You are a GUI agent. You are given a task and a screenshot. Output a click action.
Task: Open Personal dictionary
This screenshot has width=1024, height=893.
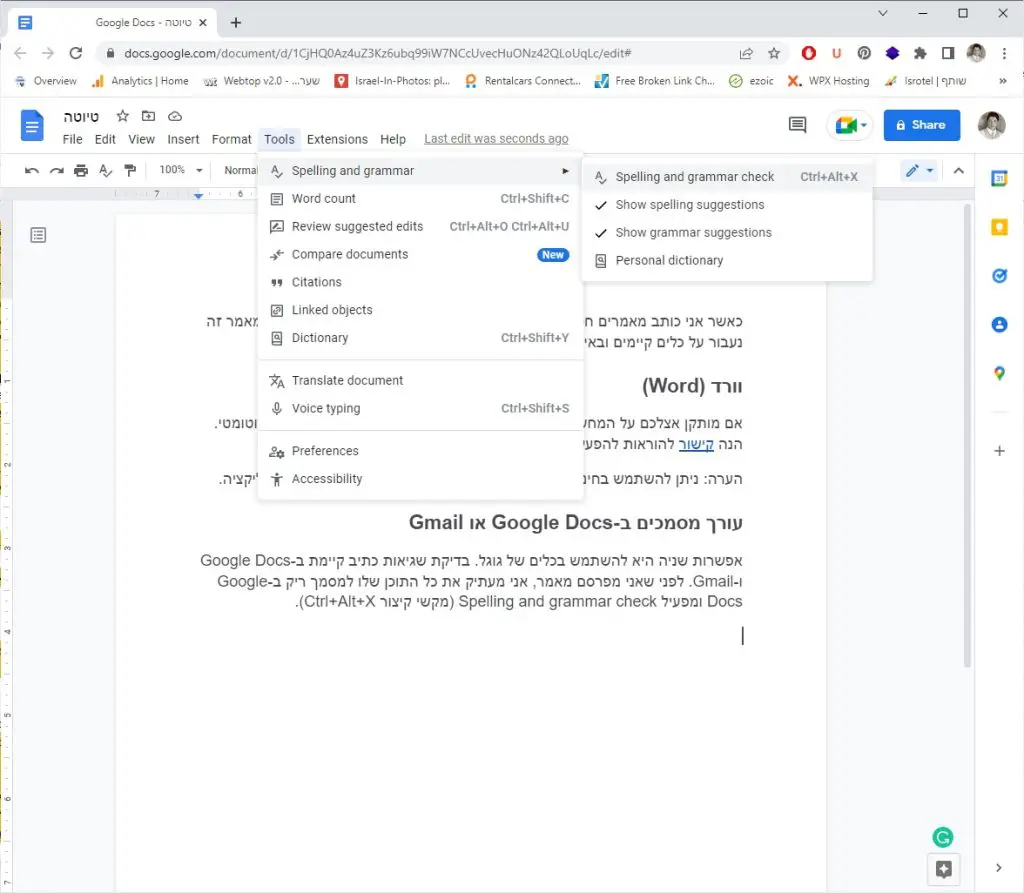(727, 260)
